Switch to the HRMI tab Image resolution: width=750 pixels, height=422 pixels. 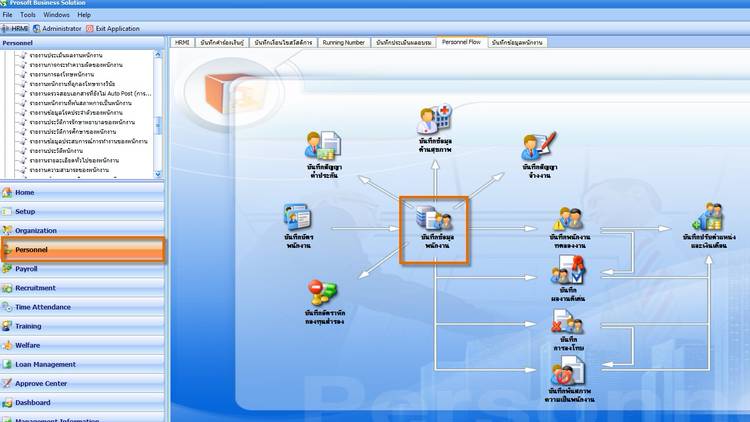(x=182, y=43)
